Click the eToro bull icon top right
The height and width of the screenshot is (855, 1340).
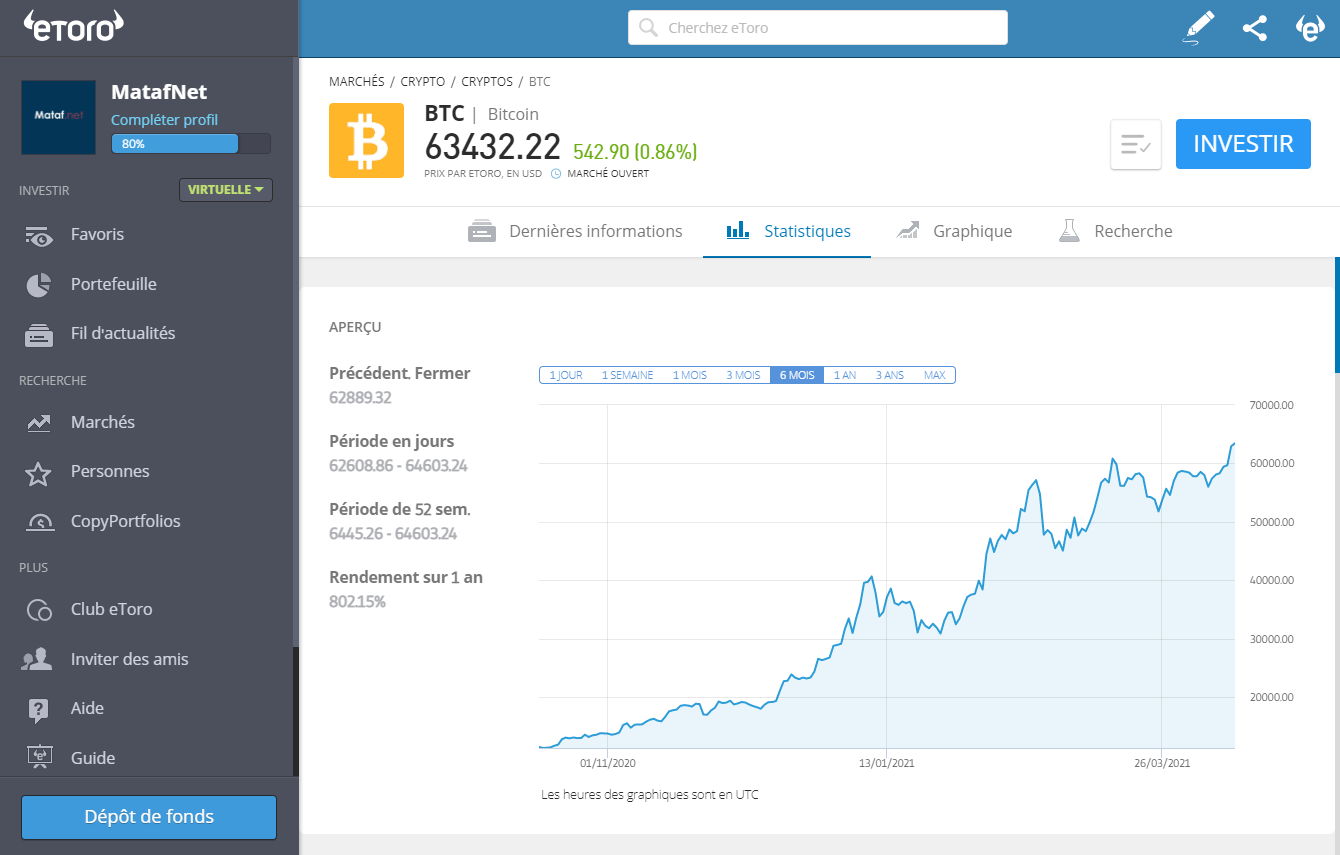tap(1310, 28)
